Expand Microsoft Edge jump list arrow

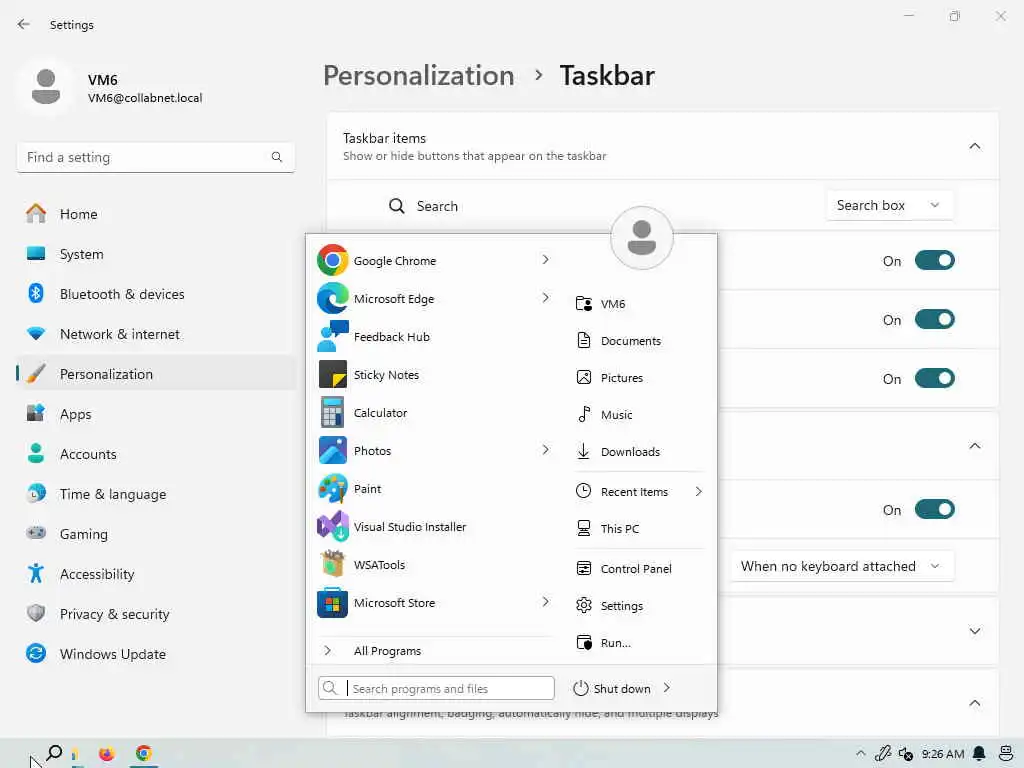tap(545, 298)
